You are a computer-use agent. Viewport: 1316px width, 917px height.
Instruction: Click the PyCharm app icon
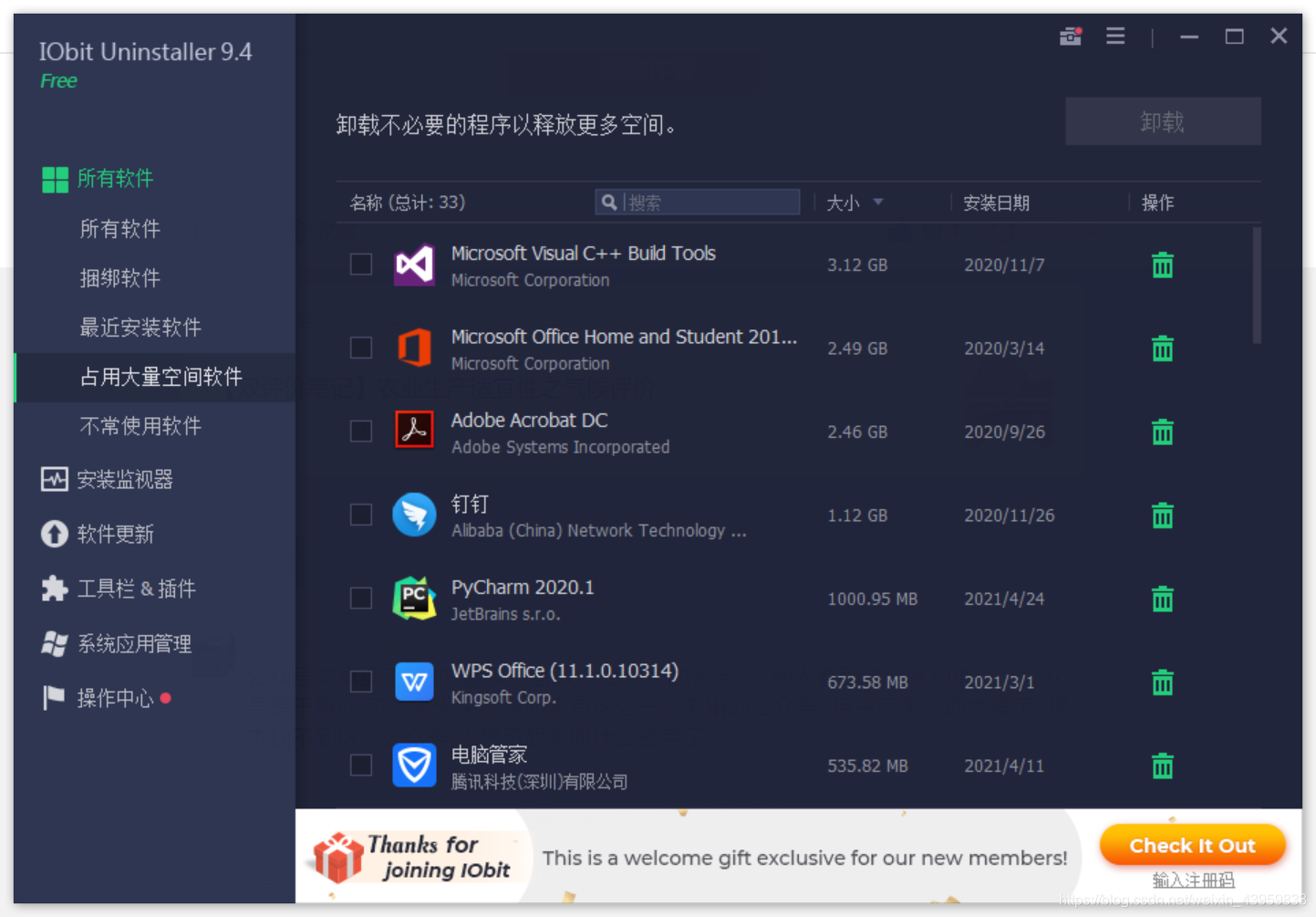click(414, 599)
